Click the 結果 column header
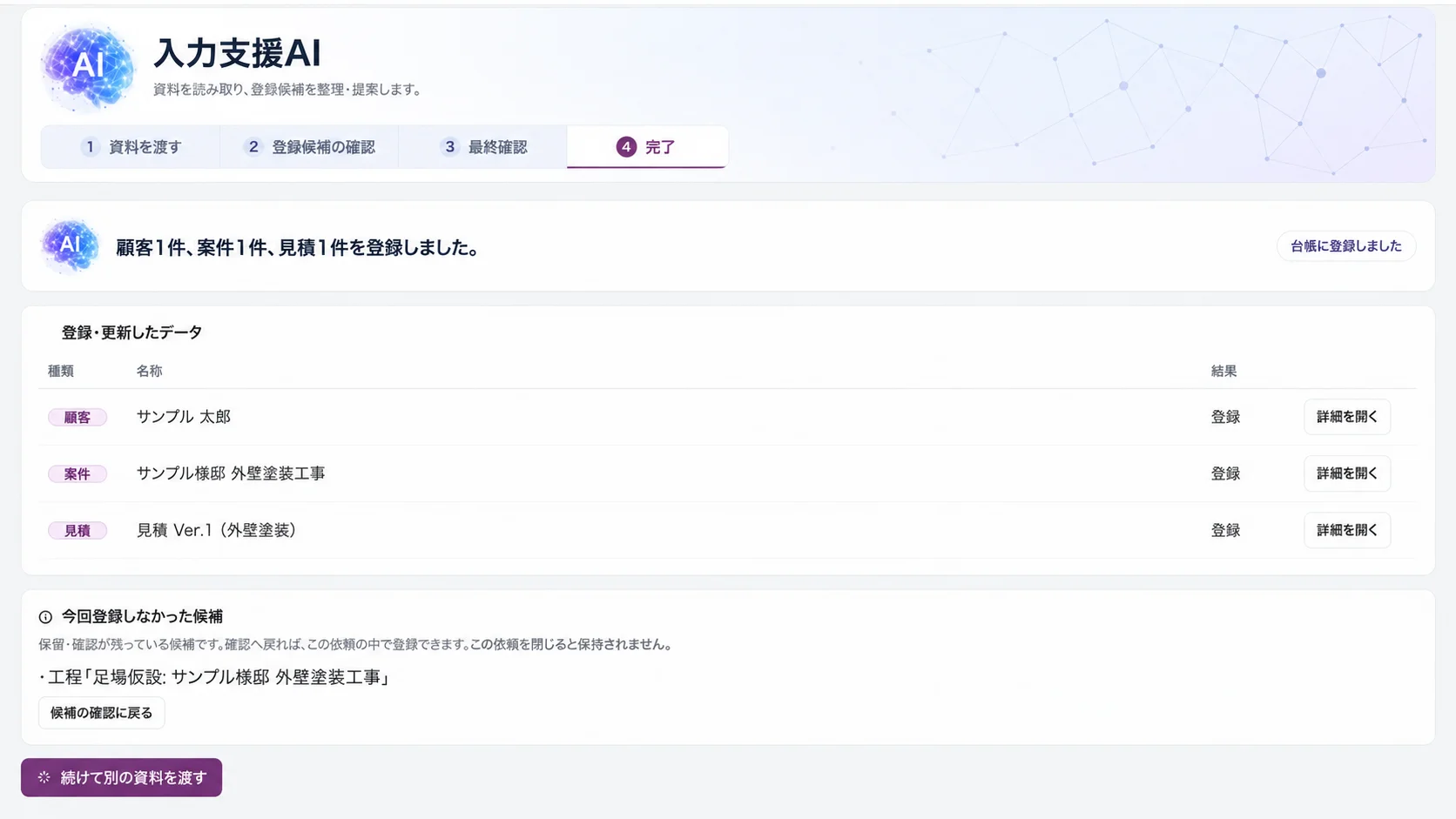 pos(1223,371)
